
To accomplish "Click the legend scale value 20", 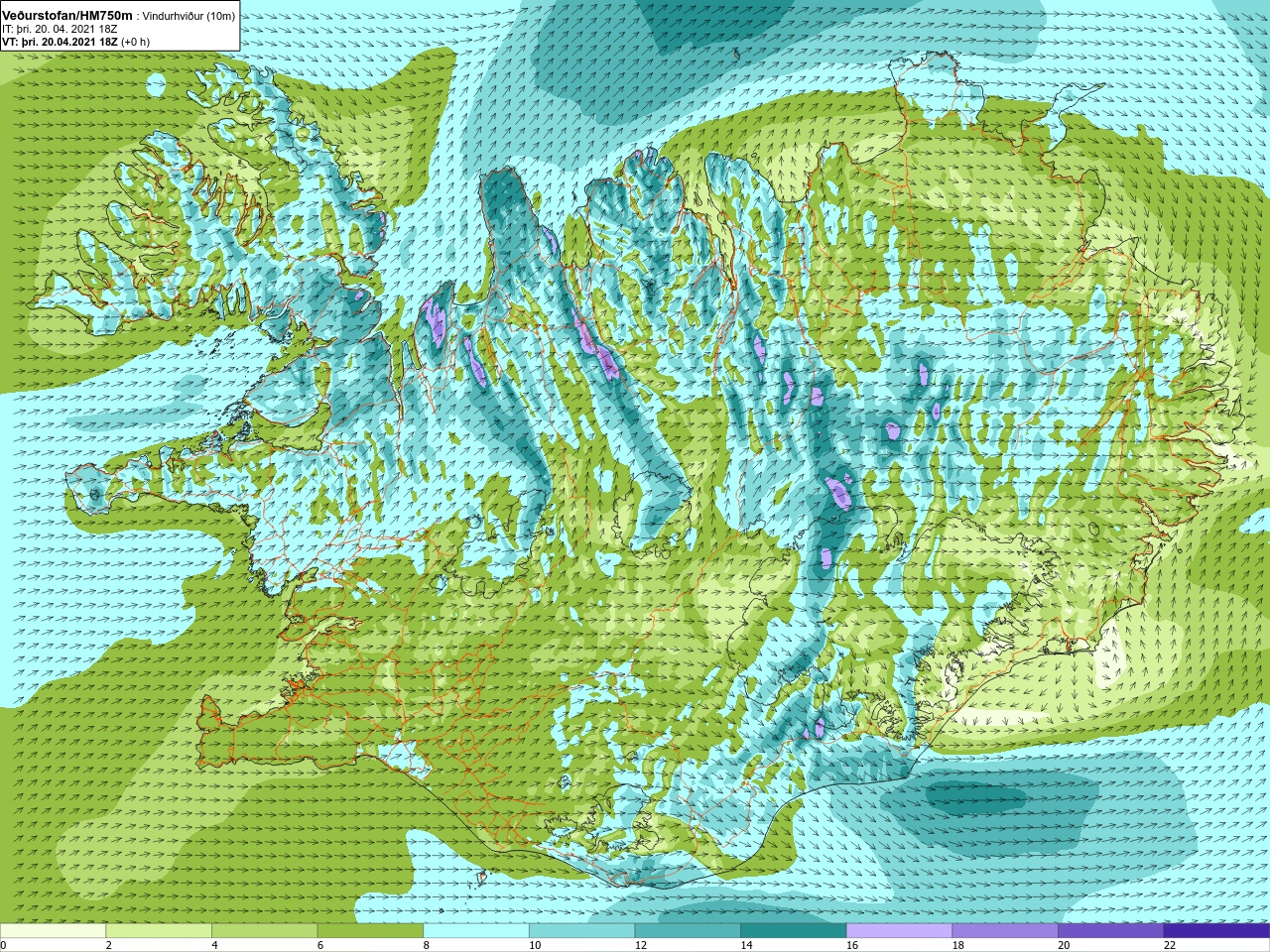I will click(1065, 945).
